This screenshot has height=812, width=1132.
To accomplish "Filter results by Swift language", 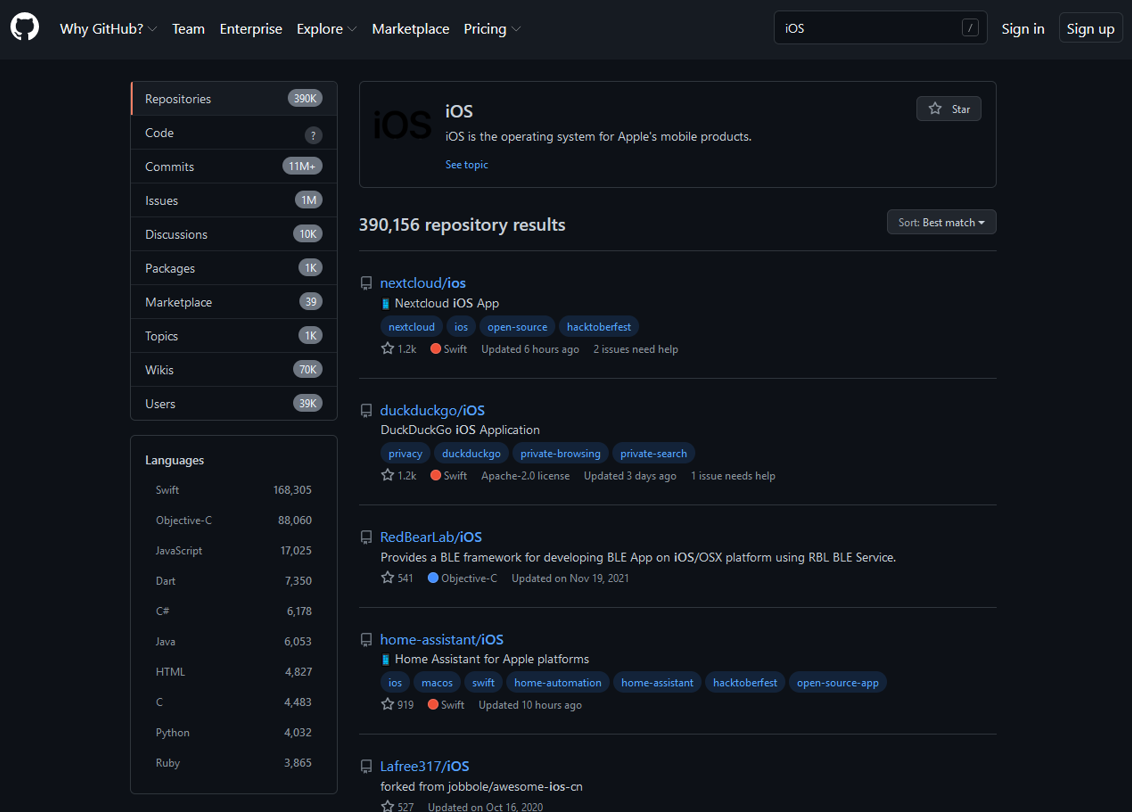I will coord(234,490).
